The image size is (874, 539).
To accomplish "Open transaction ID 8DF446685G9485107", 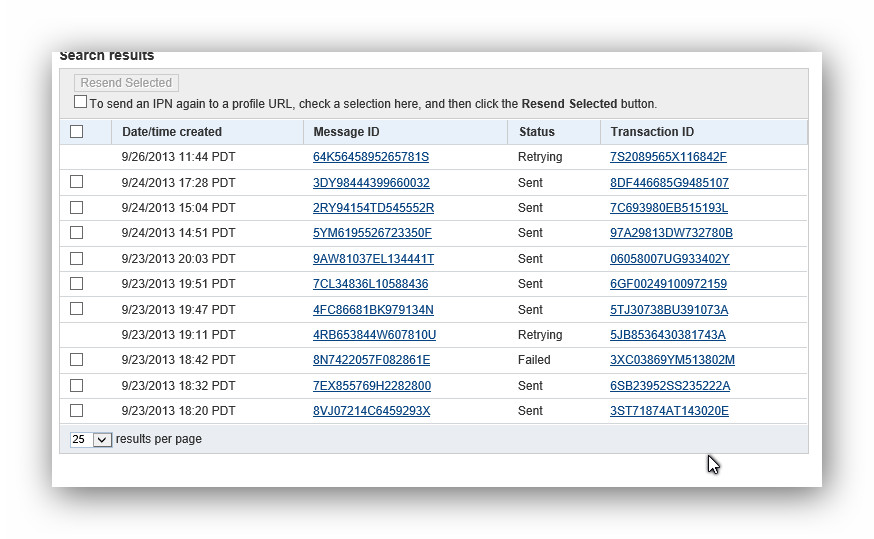I will (669, 183).
